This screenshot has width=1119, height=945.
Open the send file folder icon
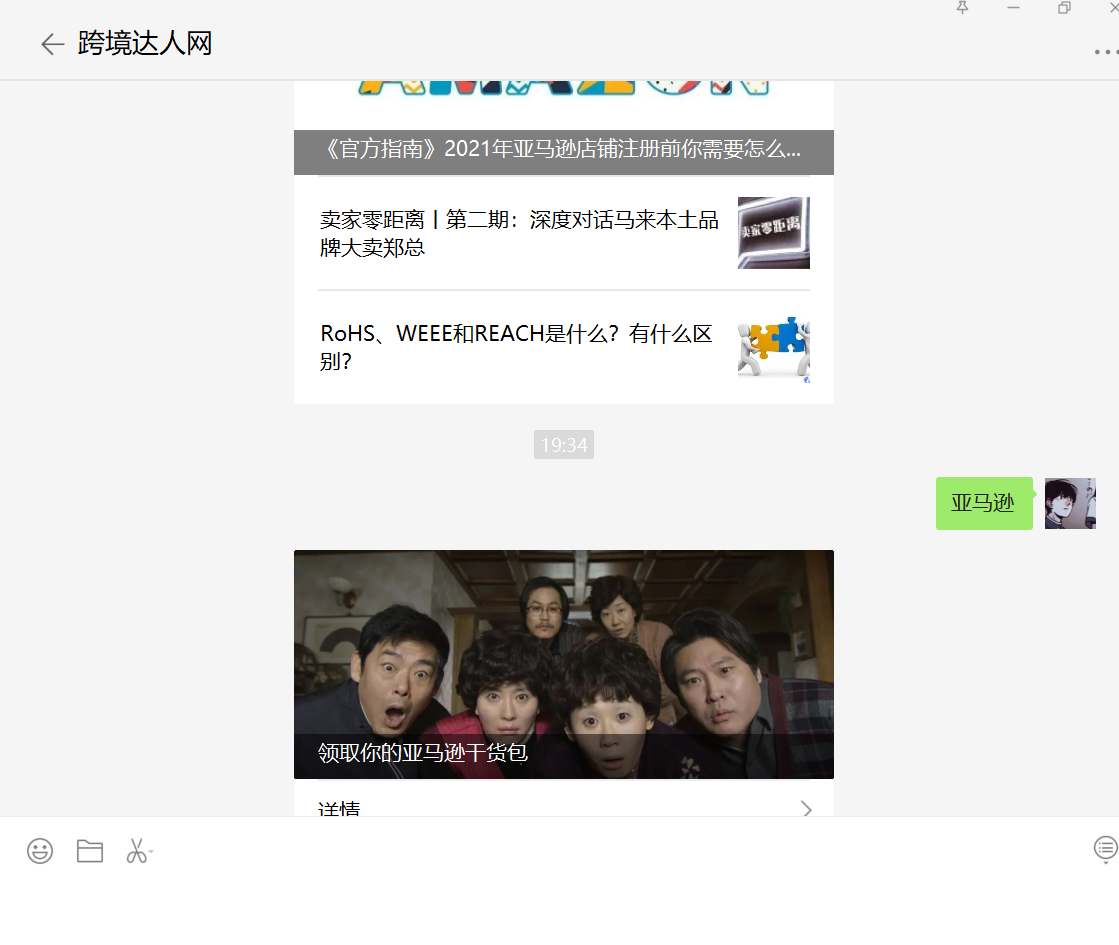(x=90, y=851)
